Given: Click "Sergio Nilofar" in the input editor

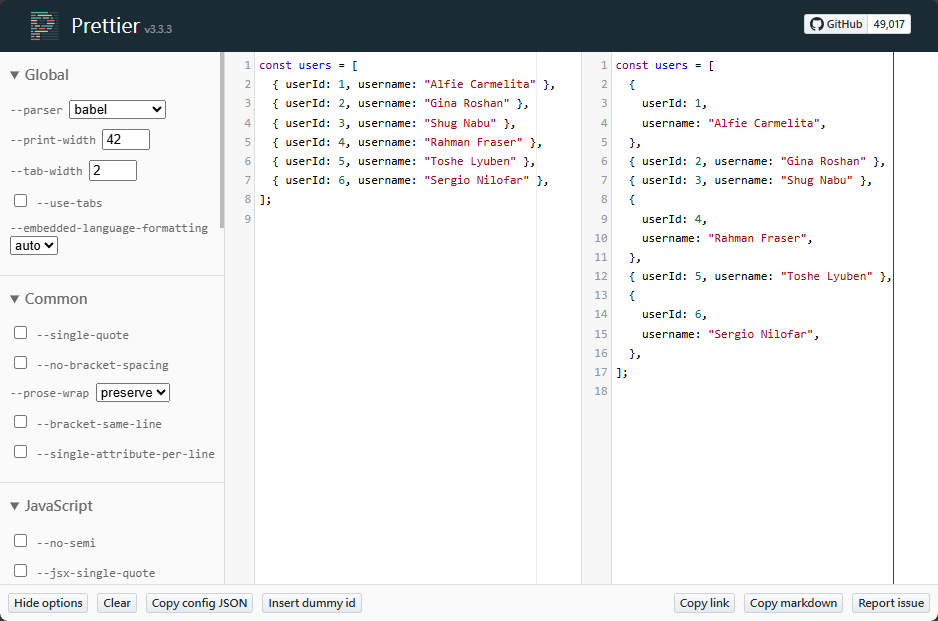Looking at the screenshot, I should click(x=477, y=181).
